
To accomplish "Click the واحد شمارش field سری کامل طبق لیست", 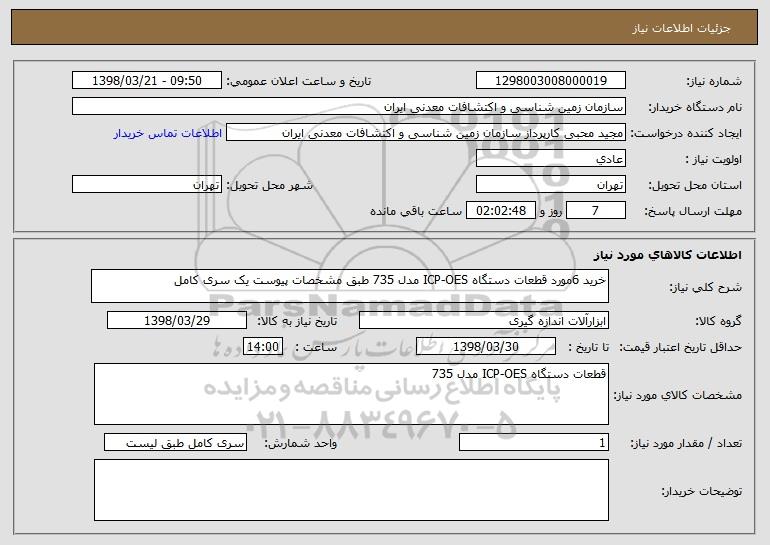I will [175, 442].
